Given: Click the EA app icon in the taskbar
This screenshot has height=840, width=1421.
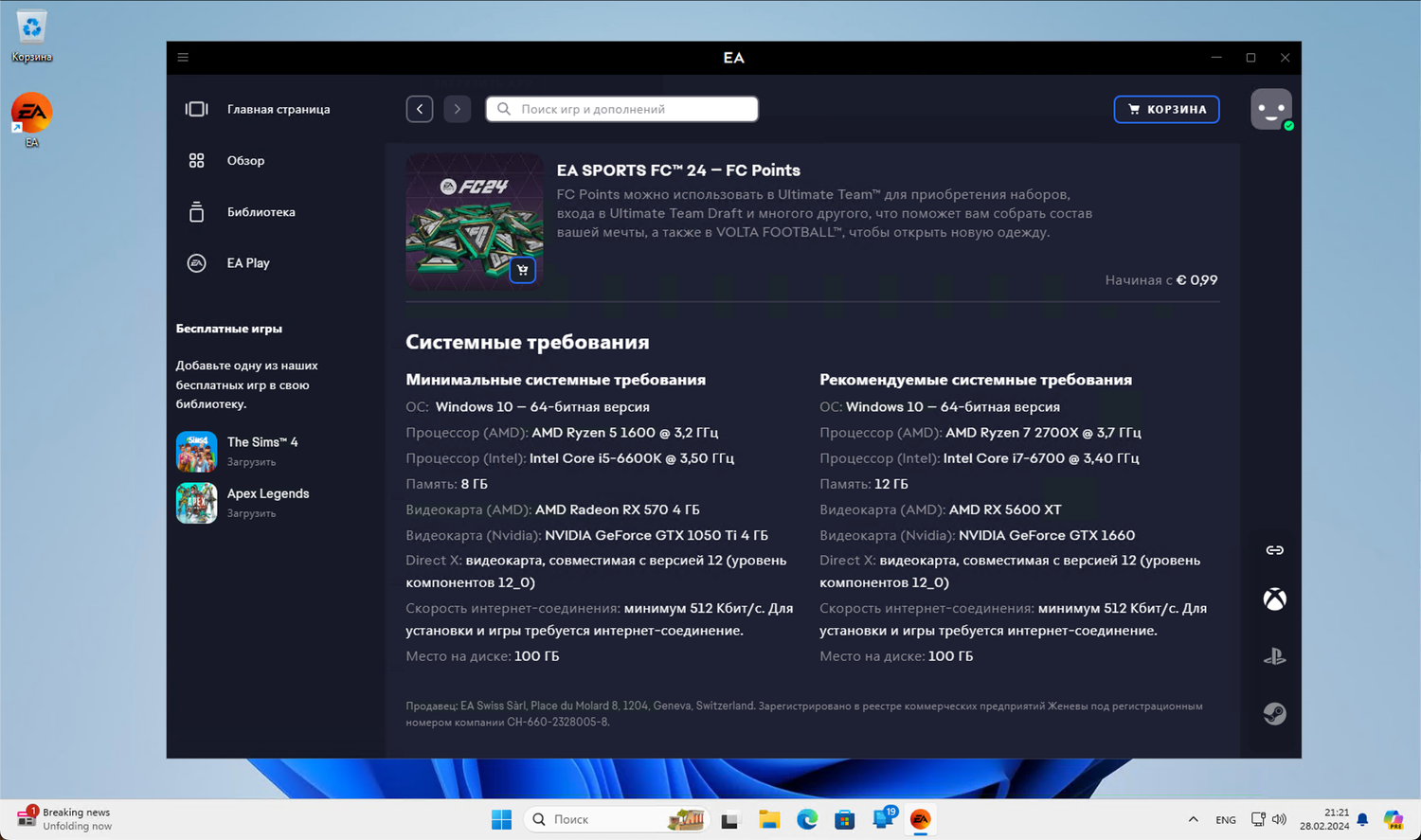Looking at the screenshot, I should coord(920,819).
